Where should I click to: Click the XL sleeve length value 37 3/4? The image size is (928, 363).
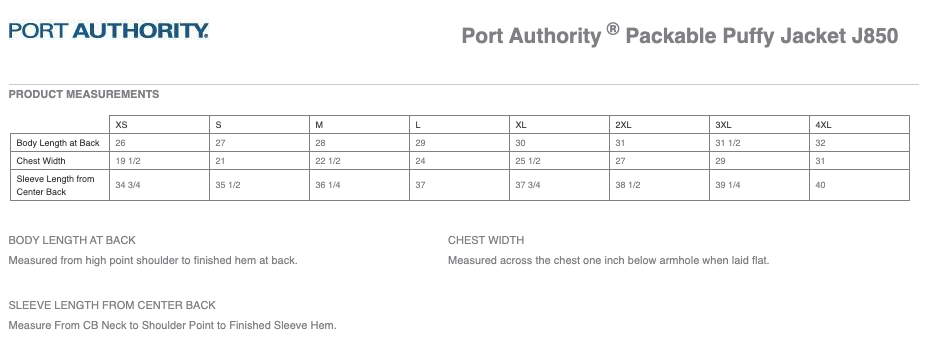pyautogui.click(x=559, y=185)
